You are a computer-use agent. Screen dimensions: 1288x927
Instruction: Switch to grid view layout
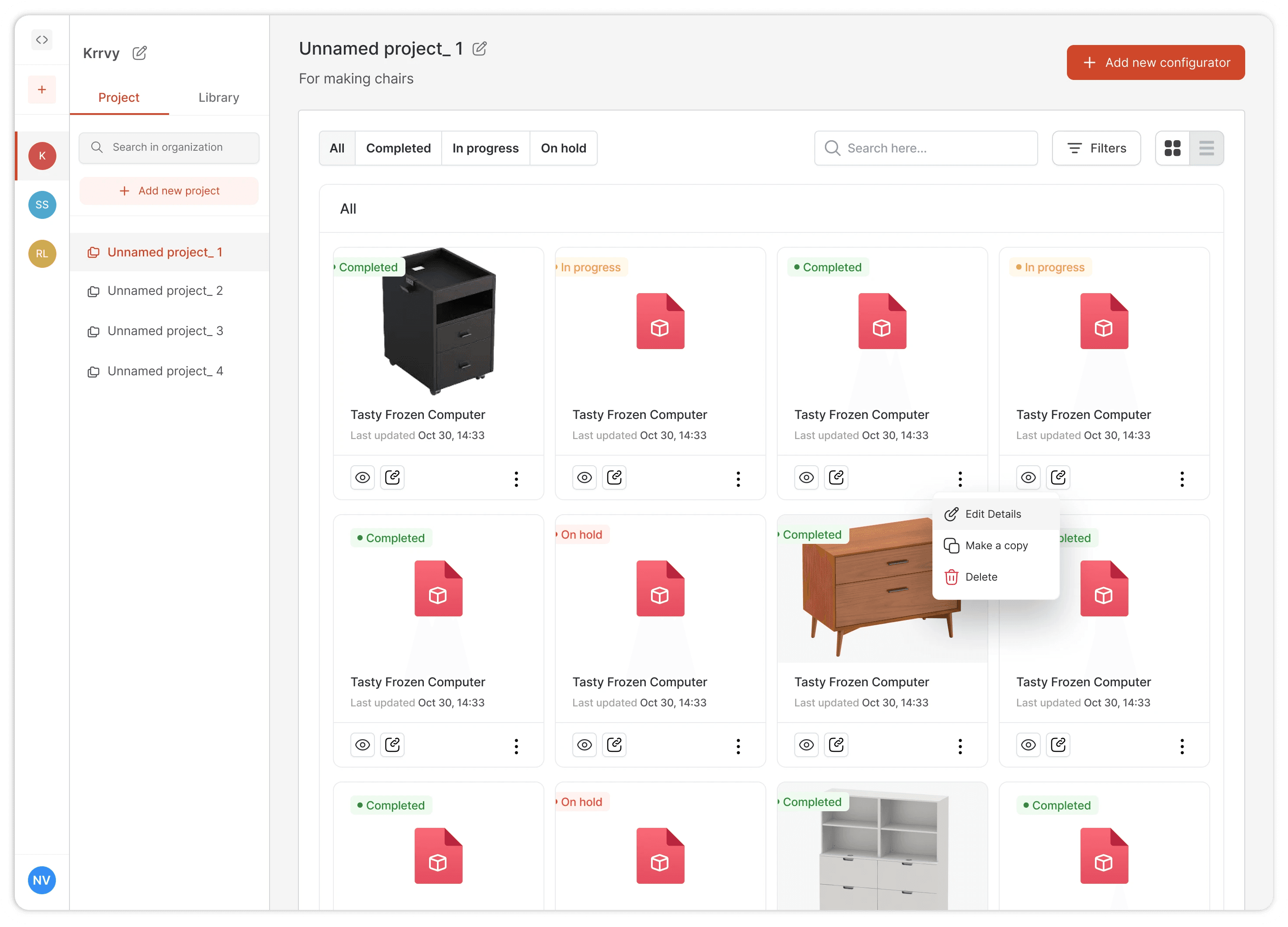[x=1172, y=148]
